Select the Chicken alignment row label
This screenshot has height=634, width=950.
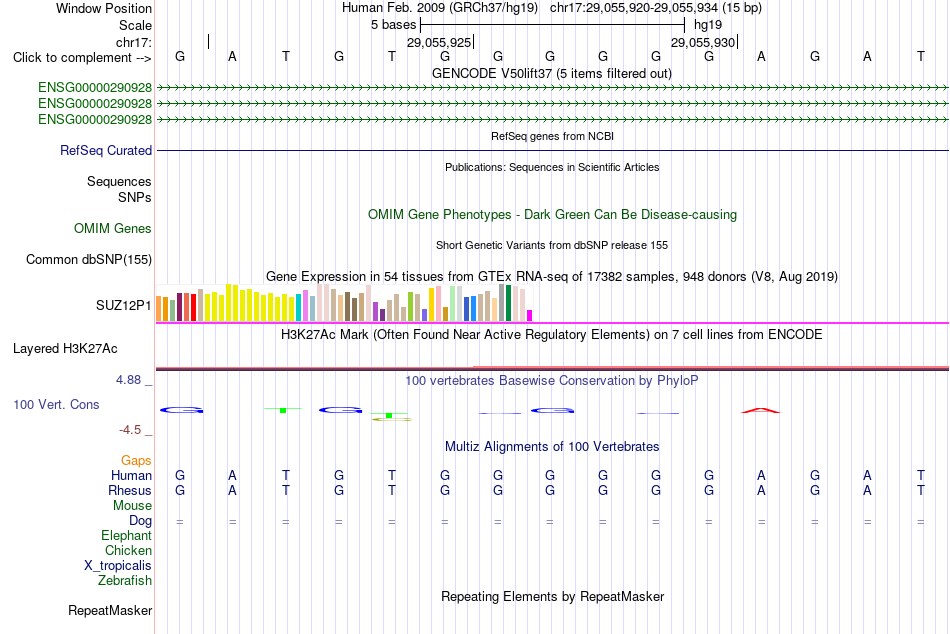click(x=128, y=550)
